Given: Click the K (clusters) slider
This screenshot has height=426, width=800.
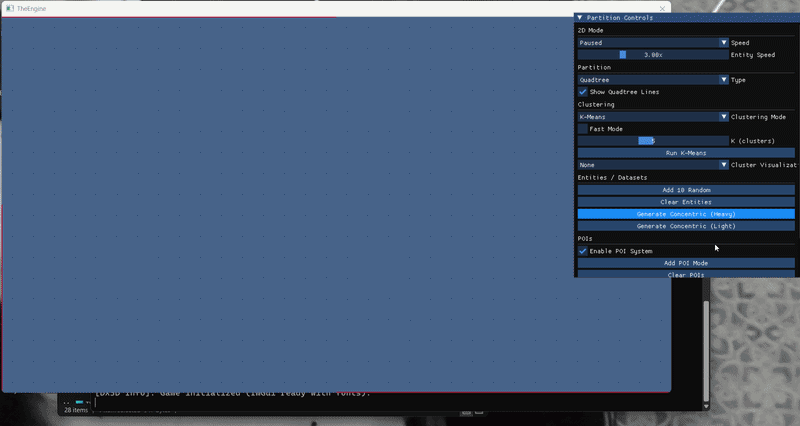Looking at the screenshot, I should click(x=652, y=141).
